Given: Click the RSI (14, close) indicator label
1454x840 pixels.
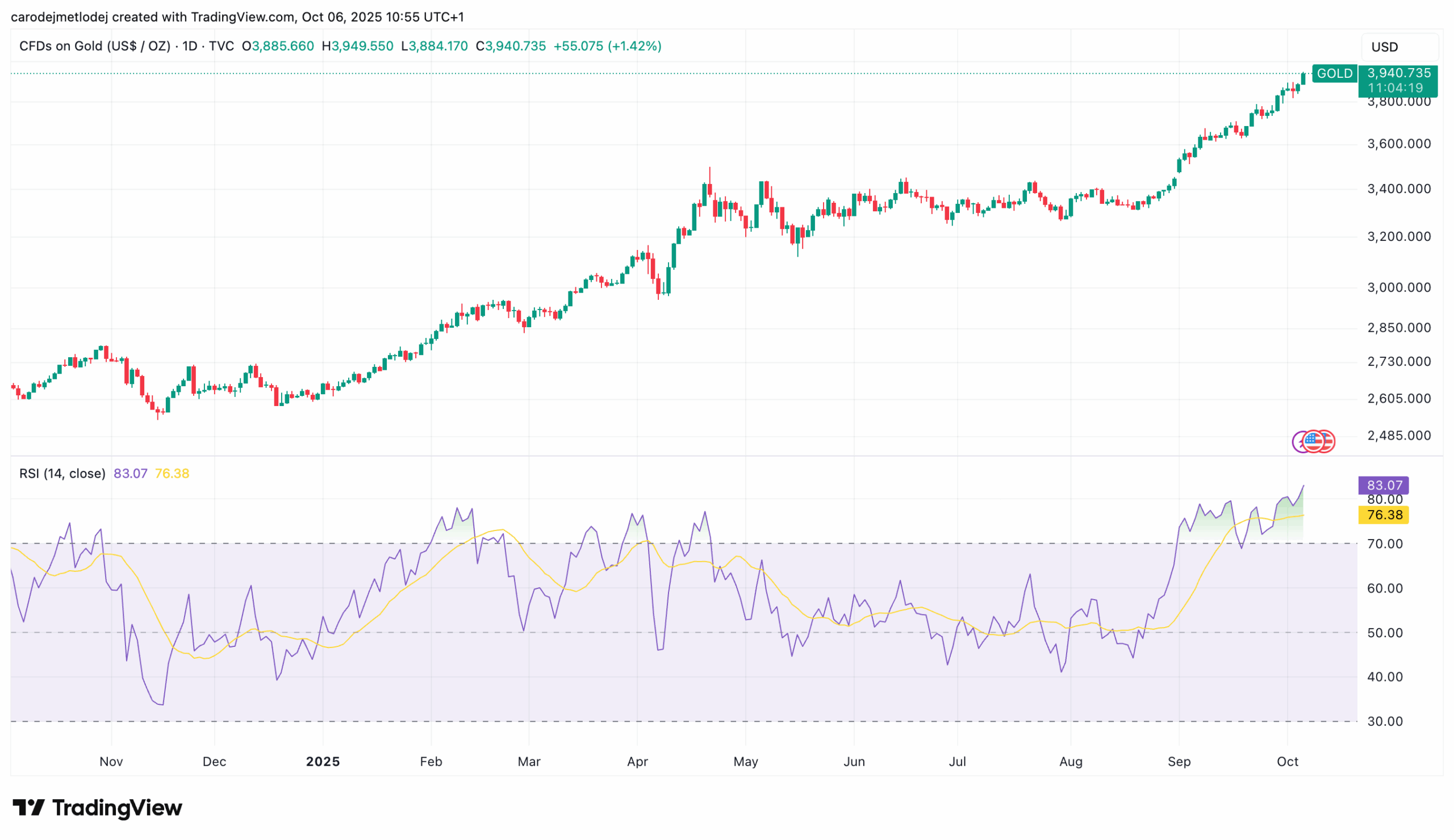Looking at the screenshot, I should point(62,474).
